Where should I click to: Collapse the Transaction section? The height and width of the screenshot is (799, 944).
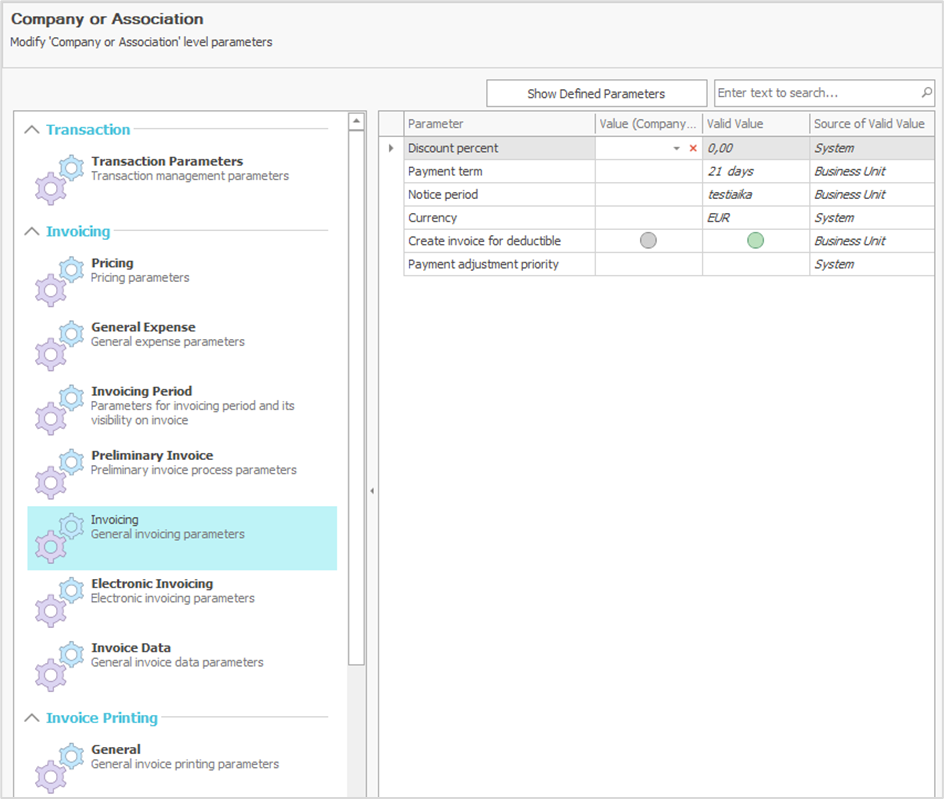32,130
